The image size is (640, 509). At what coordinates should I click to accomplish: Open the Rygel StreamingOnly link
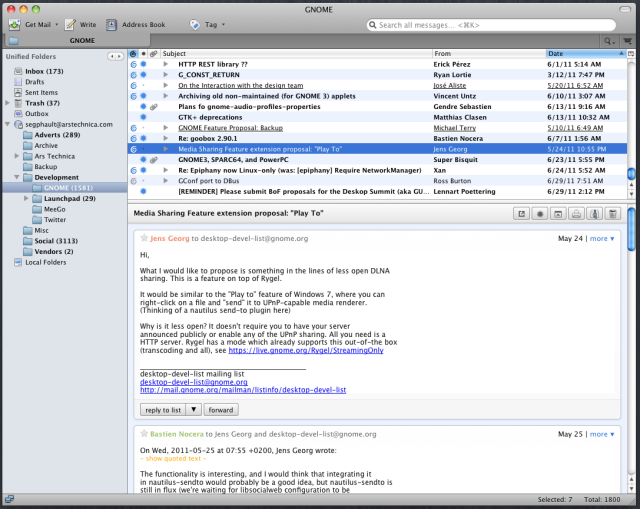click(x=306, y=351)
